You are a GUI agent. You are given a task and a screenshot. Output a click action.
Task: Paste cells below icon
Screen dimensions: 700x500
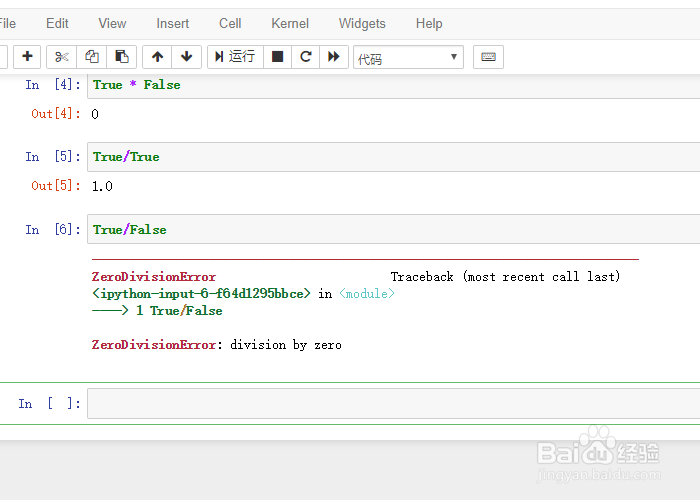(x=121, y=57)
